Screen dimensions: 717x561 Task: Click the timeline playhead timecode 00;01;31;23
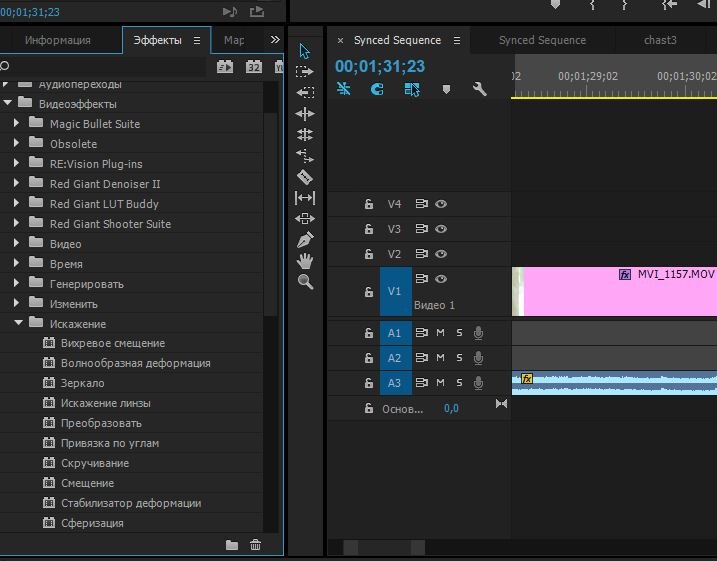(380, 66)
